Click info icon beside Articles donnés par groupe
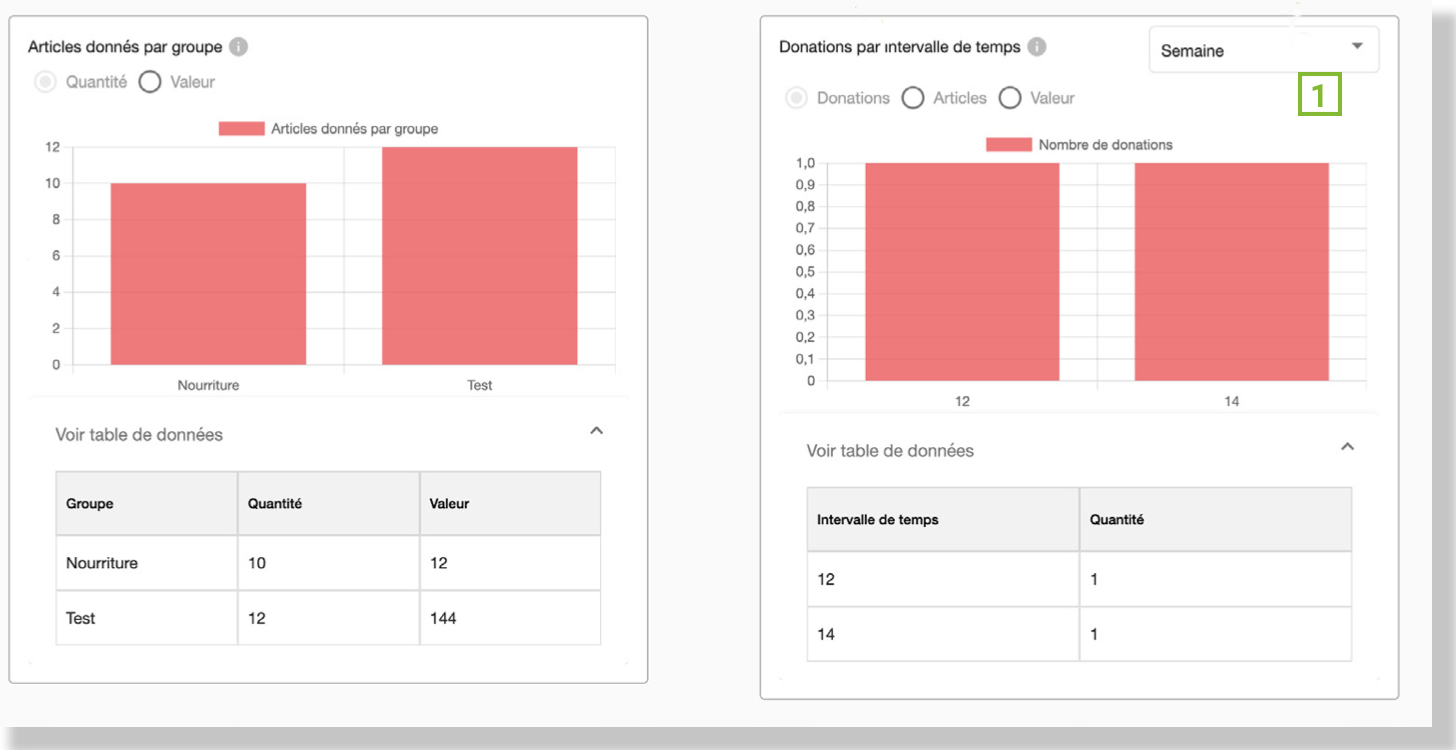 point(238,47)
